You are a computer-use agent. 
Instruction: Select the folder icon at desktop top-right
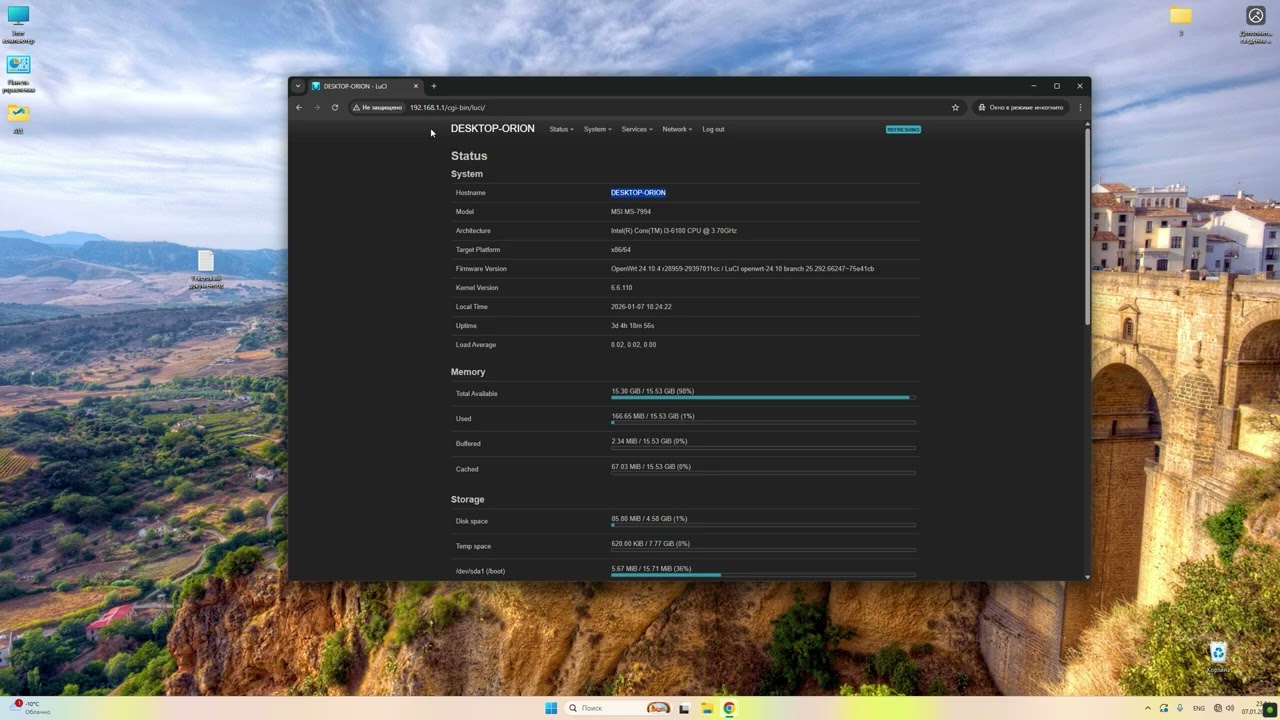(1181, 21)
